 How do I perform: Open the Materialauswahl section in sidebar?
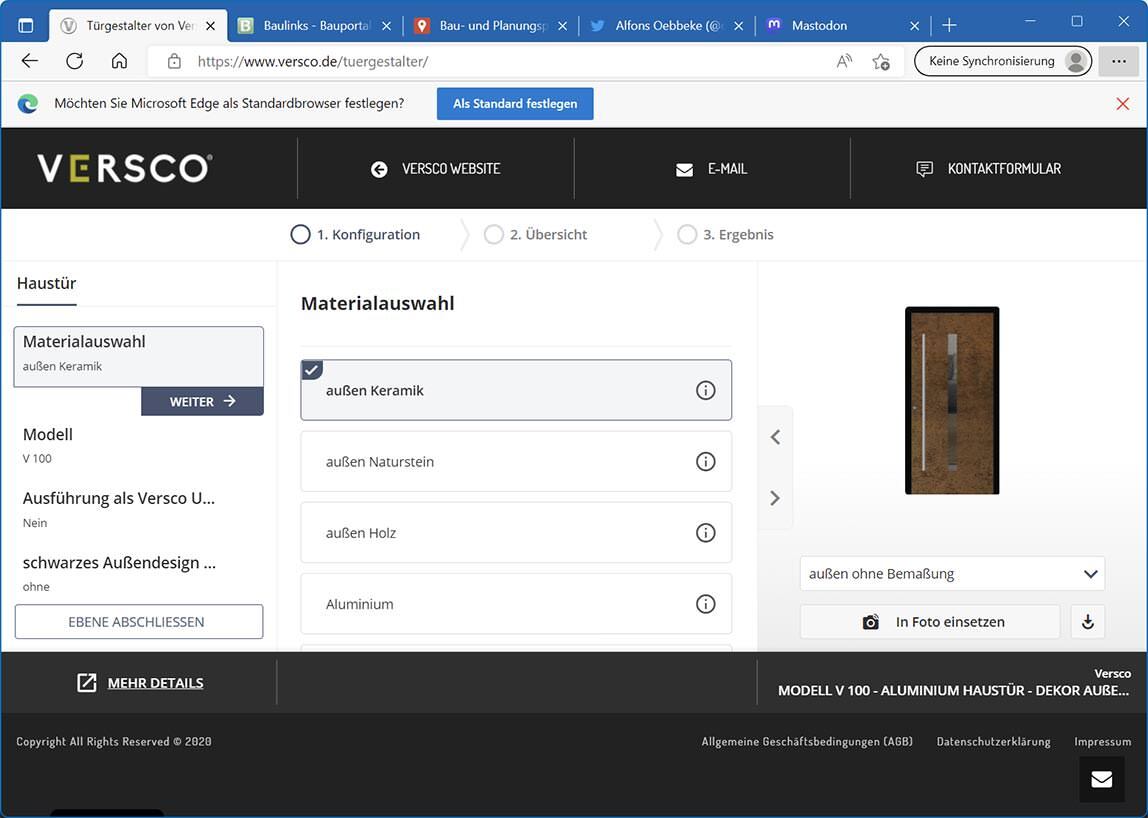(x=138, y=356)
